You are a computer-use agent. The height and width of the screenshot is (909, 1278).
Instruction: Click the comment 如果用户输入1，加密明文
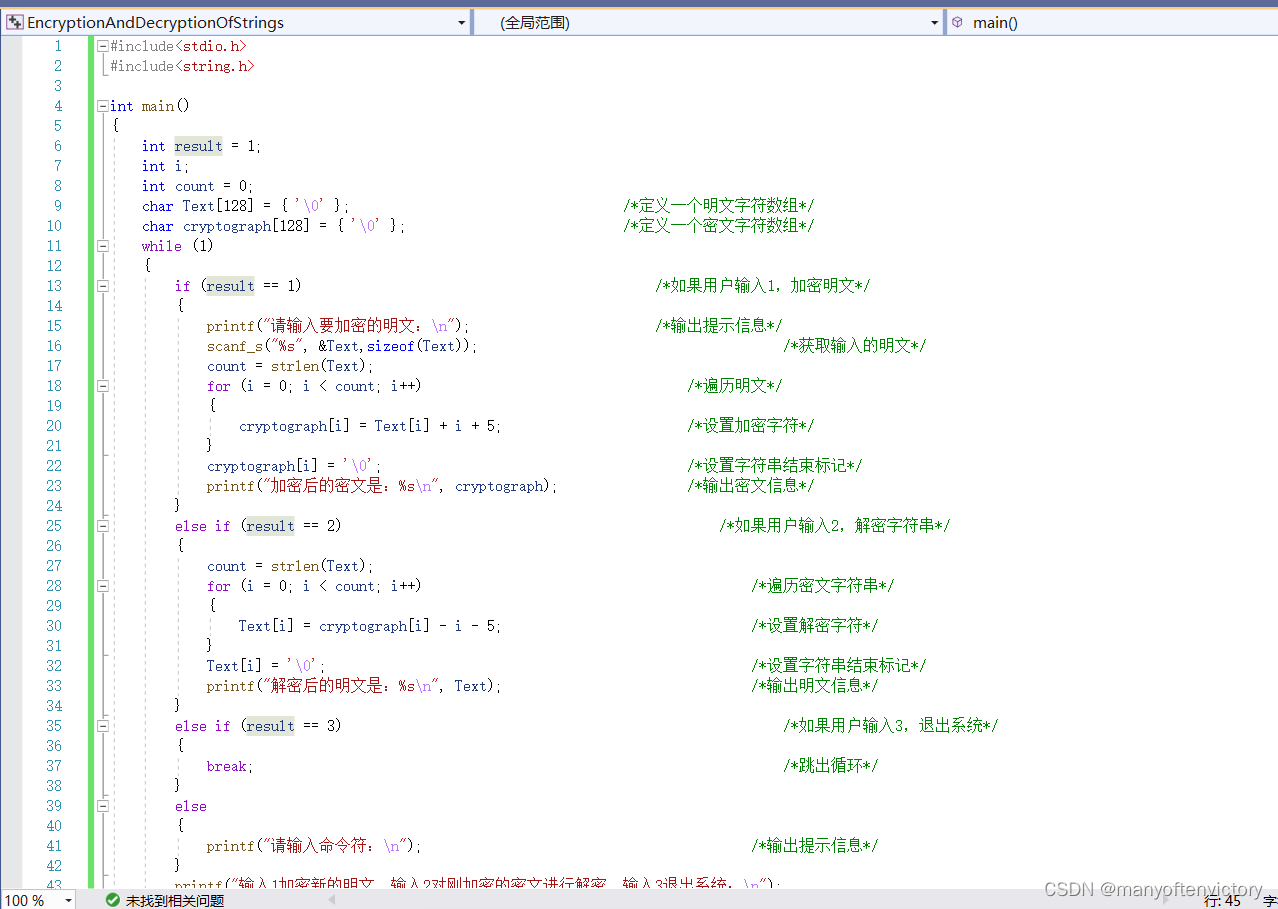point(762,286)
